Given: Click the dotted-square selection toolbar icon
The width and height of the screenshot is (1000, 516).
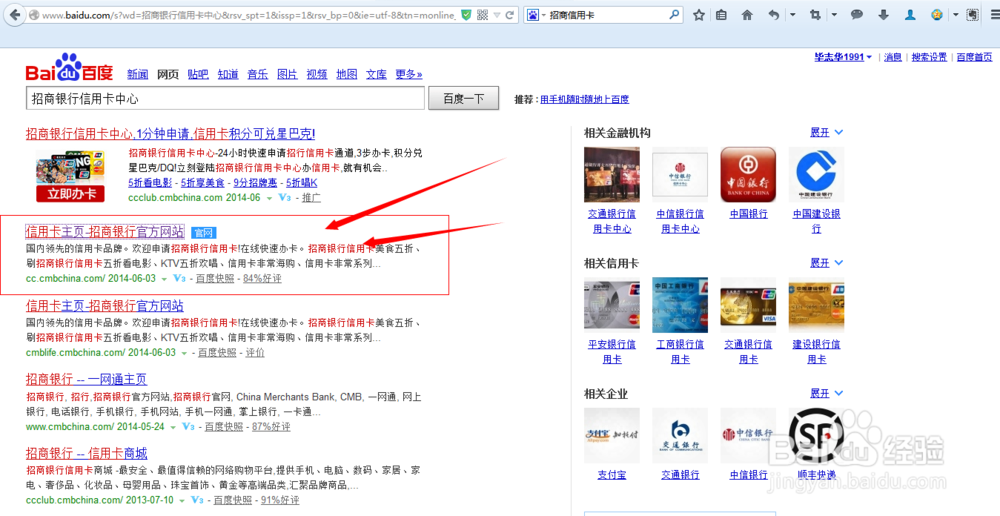Looking at the screenshot, I should point(973,15).
